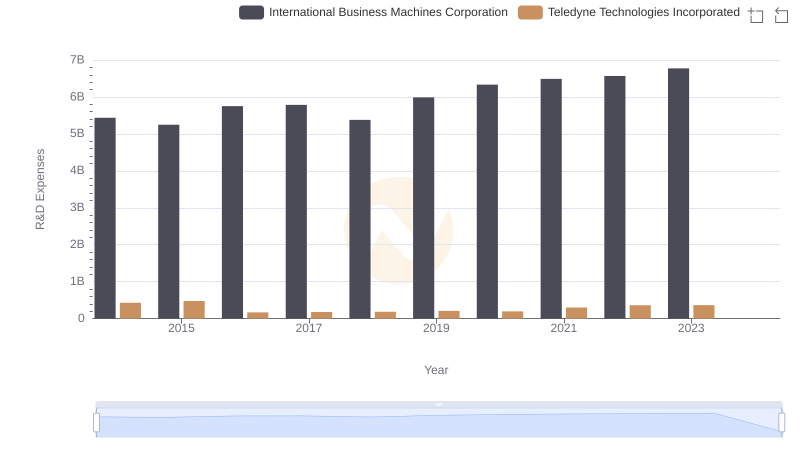
Task: Click the 2018 IBM dark bar
Action: (x=360, y=219)
